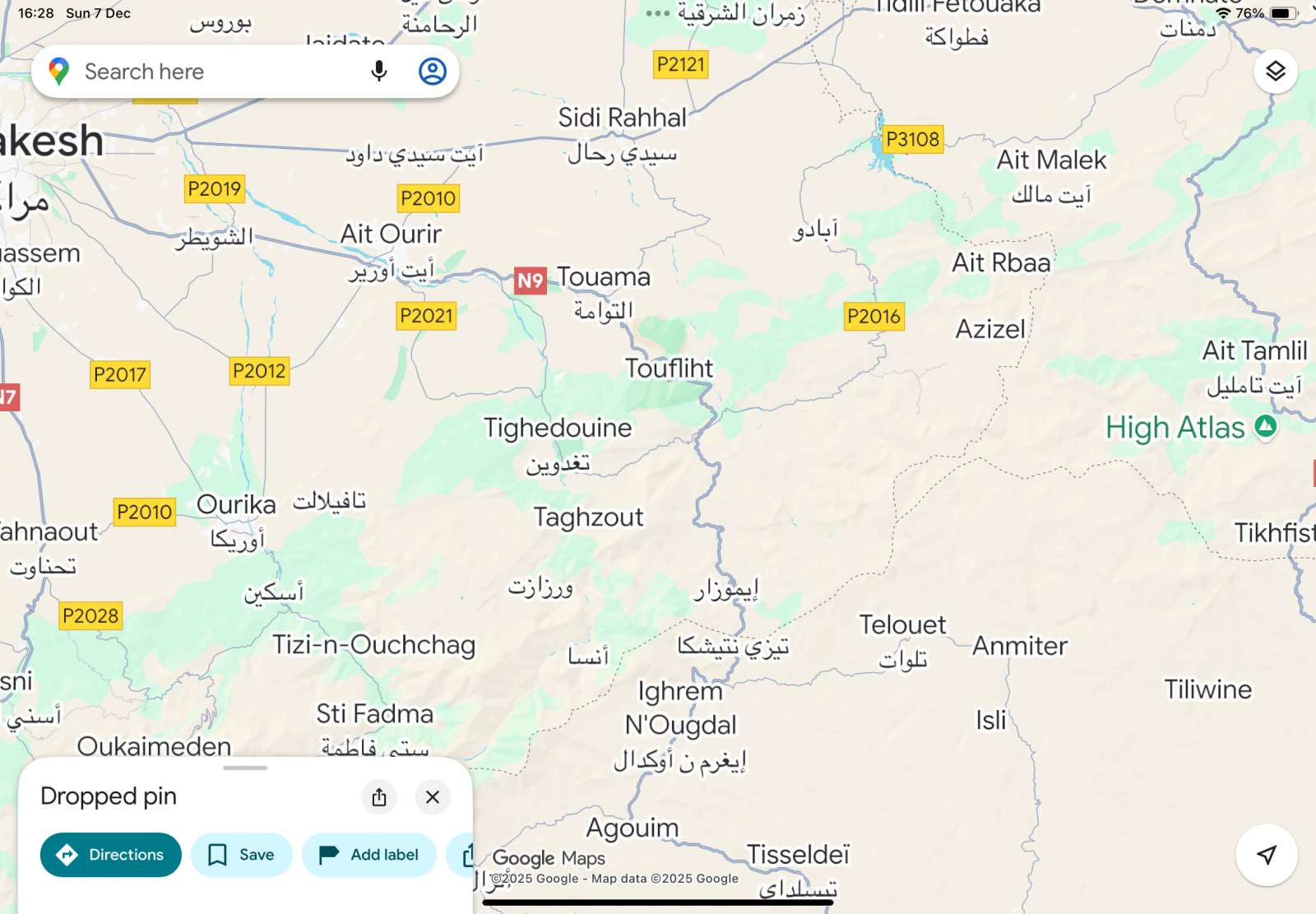The width and height of the screenshot is (1316, 914).
Task: Tap the High Atlas park marker icon
Action: tap(1266, 426)
